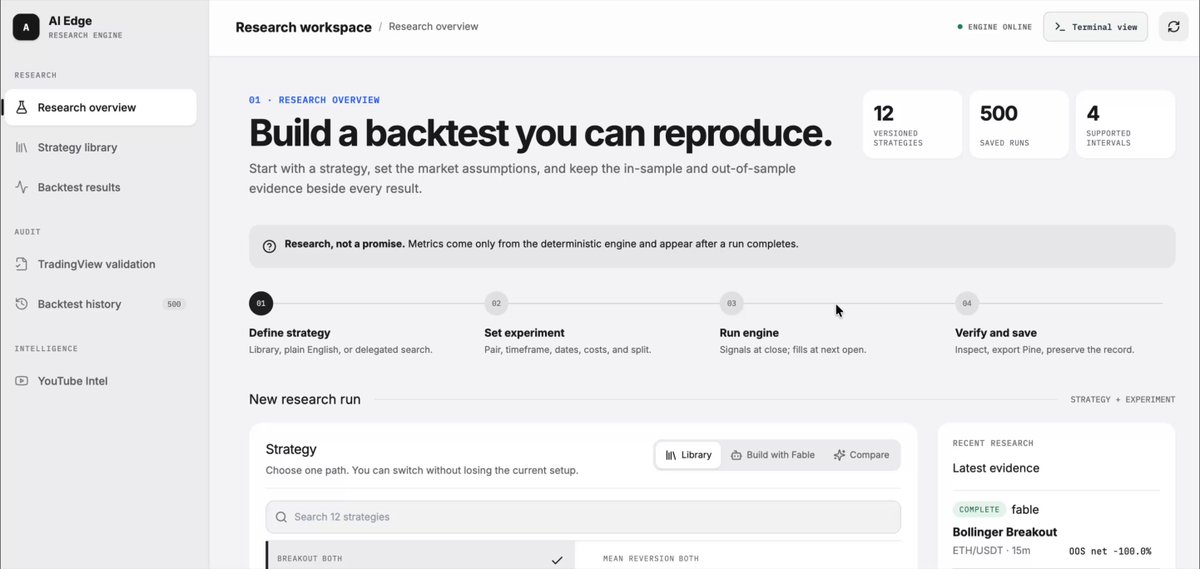Select step 04 Verify and save
This screenshot has height=569, width=1200.
coord(966,303)
